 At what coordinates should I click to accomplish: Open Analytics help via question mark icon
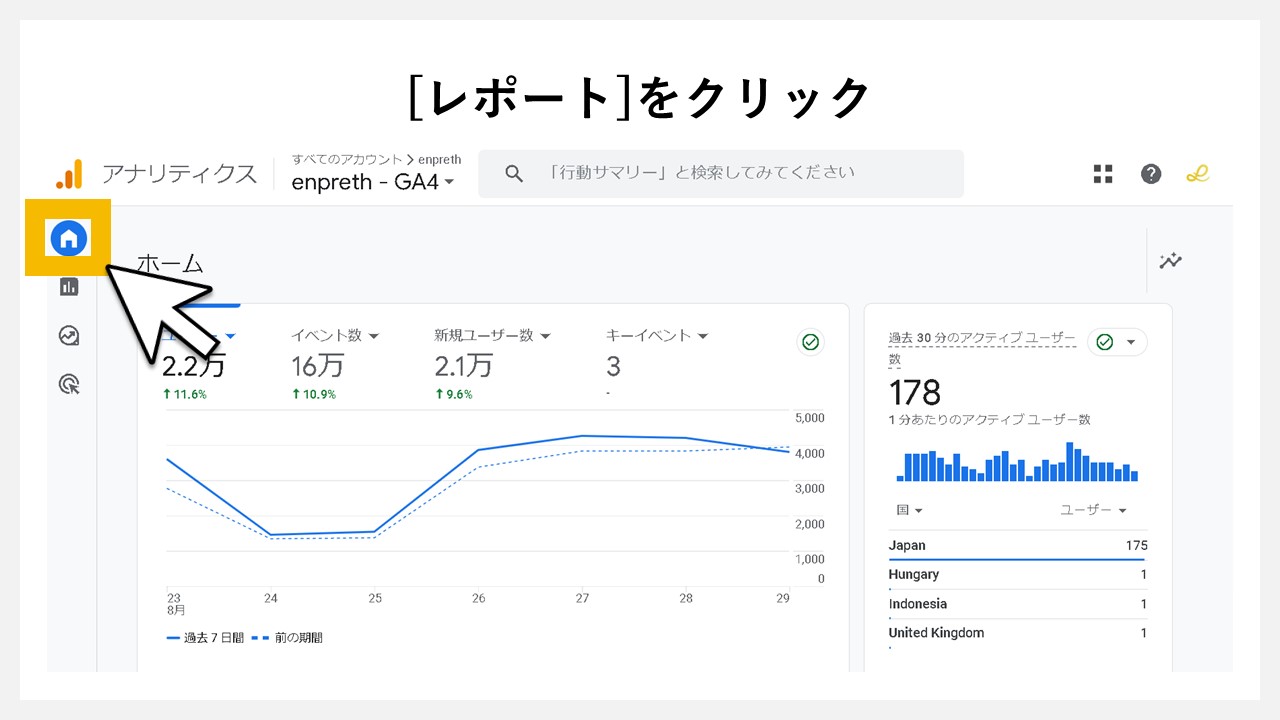1150,173
